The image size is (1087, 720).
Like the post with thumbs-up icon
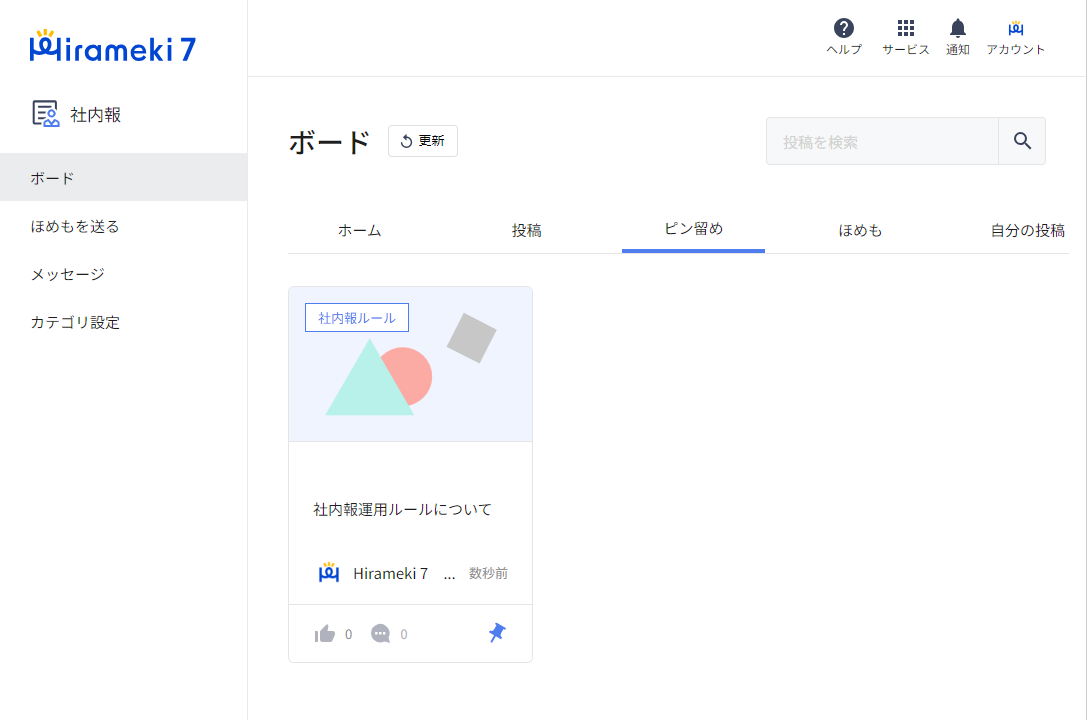click(x=324, y=634)
